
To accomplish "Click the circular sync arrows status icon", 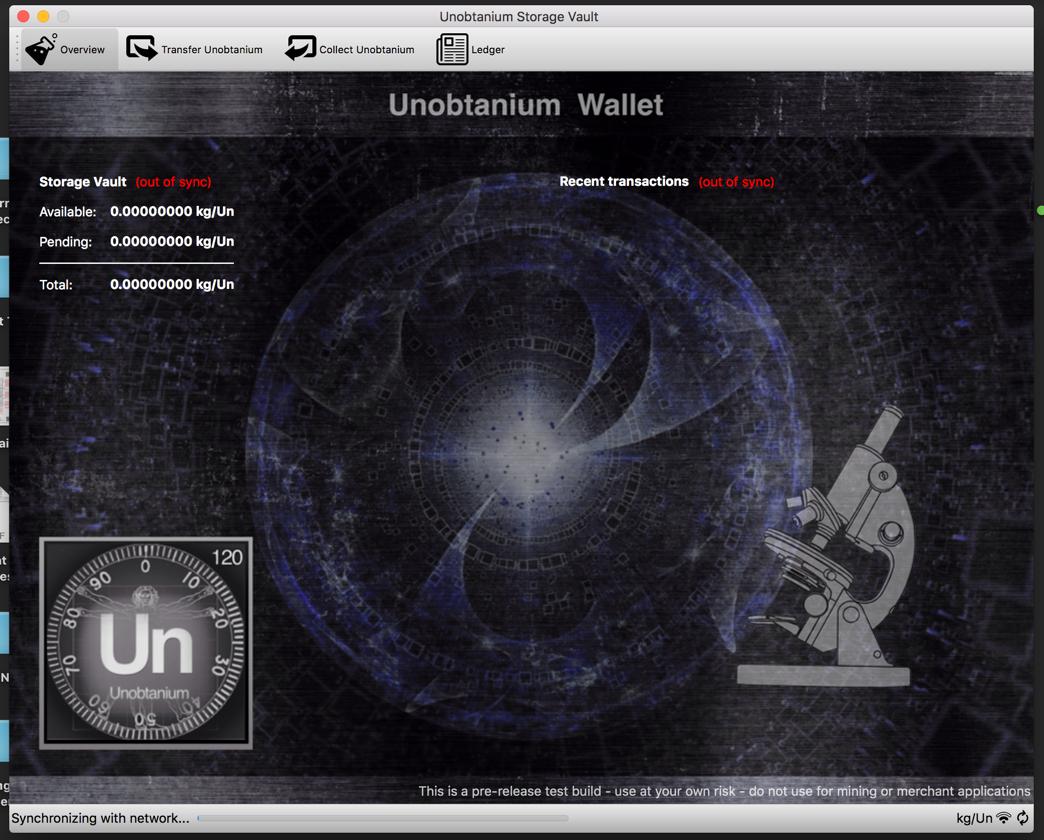I will 1023,818.
